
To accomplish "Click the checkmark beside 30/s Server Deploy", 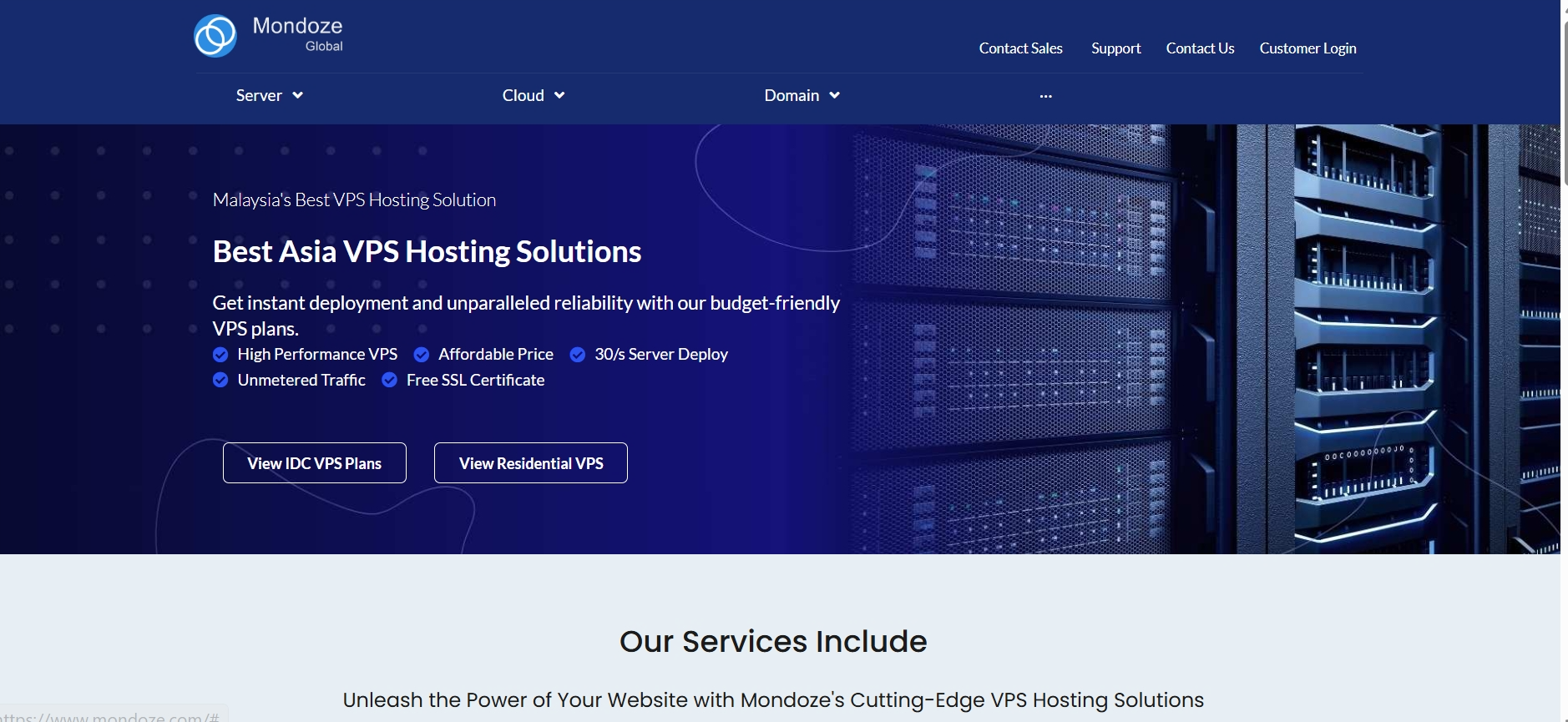I will 577,355.
